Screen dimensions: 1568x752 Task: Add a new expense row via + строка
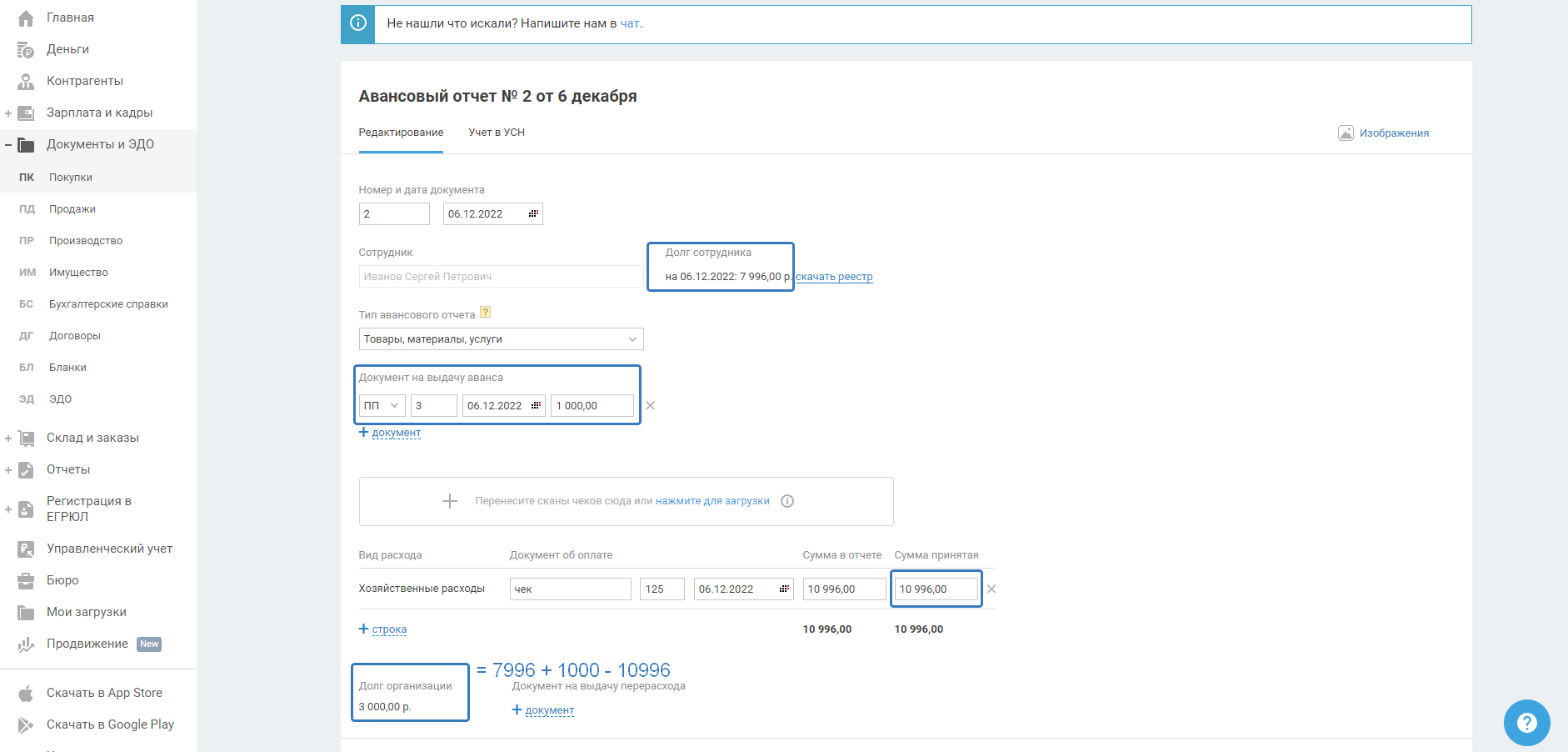[x=382, y=629]
